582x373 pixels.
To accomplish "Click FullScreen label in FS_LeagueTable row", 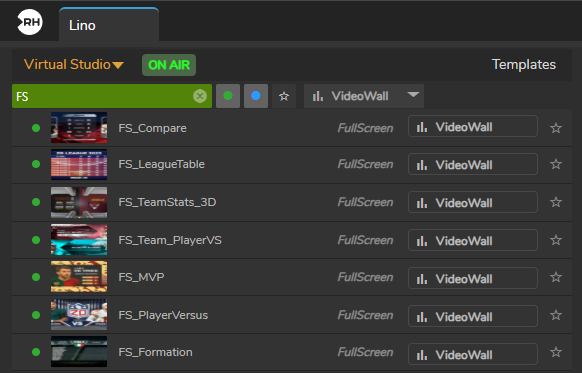I will point(365,164).
